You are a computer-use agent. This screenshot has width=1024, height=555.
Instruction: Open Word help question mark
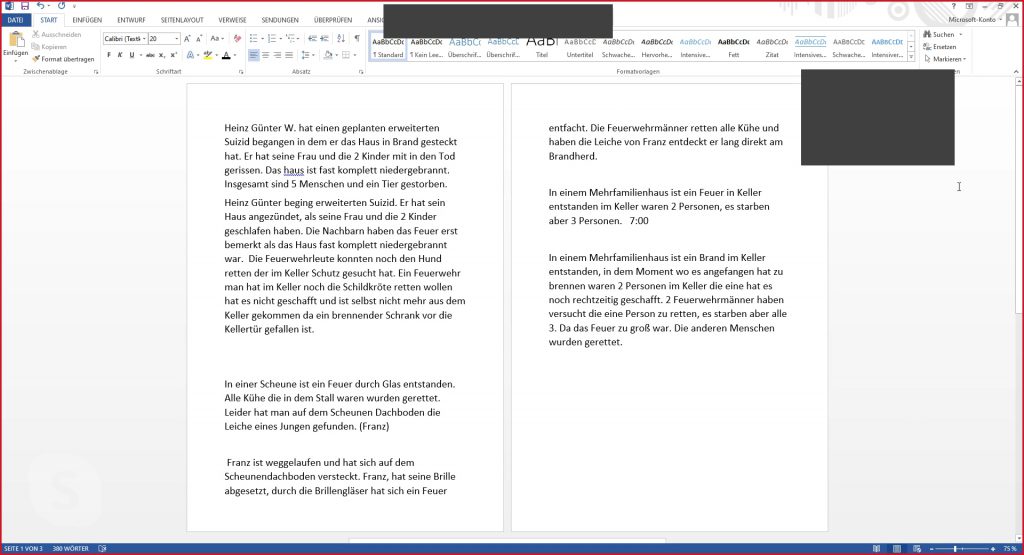point(953,6)
